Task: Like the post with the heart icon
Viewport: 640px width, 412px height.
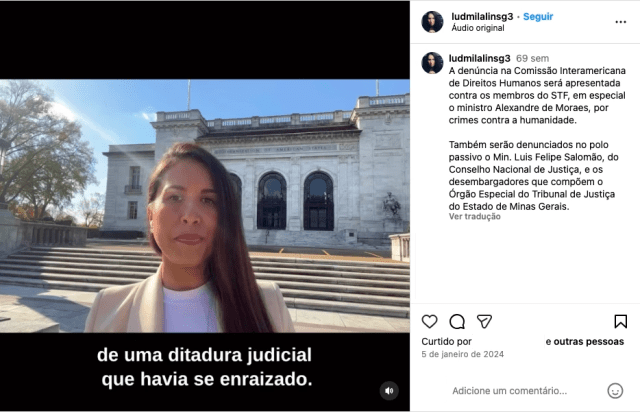Action: [429, 321]
